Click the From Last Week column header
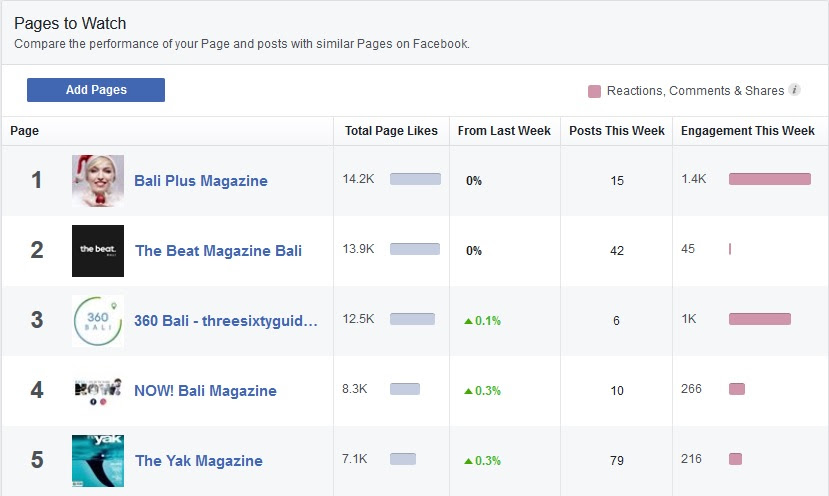The height and width of the screenshot is (496, 829). 504,131
